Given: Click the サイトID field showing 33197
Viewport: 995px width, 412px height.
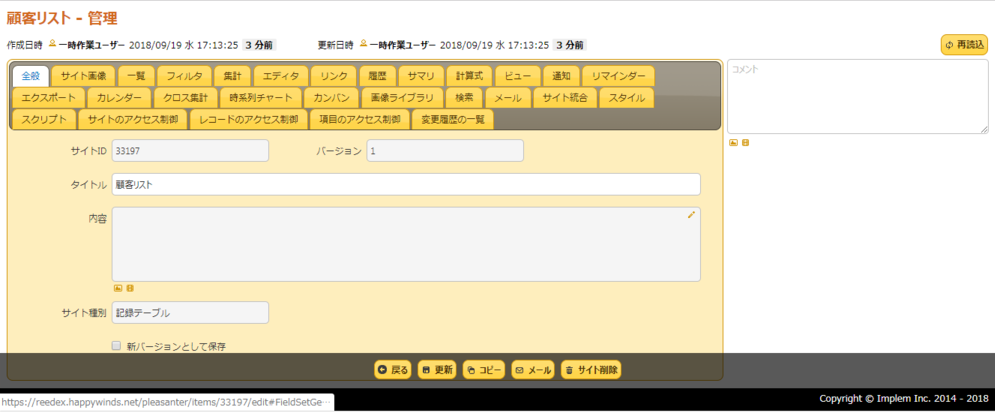Looking at the screenshot, I should tap(190, 151).
